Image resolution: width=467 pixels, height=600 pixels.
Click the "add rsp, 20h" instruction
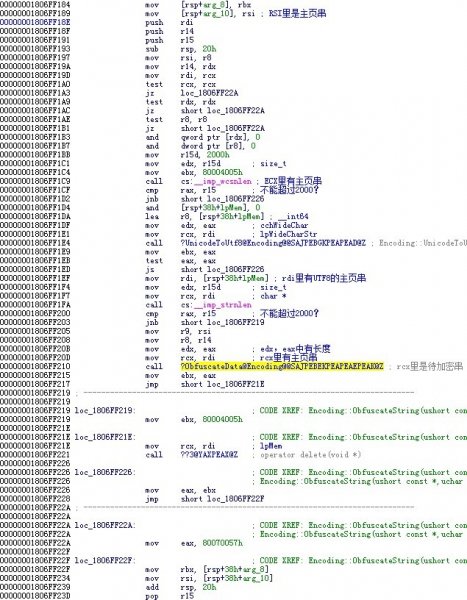pos(180,587)
